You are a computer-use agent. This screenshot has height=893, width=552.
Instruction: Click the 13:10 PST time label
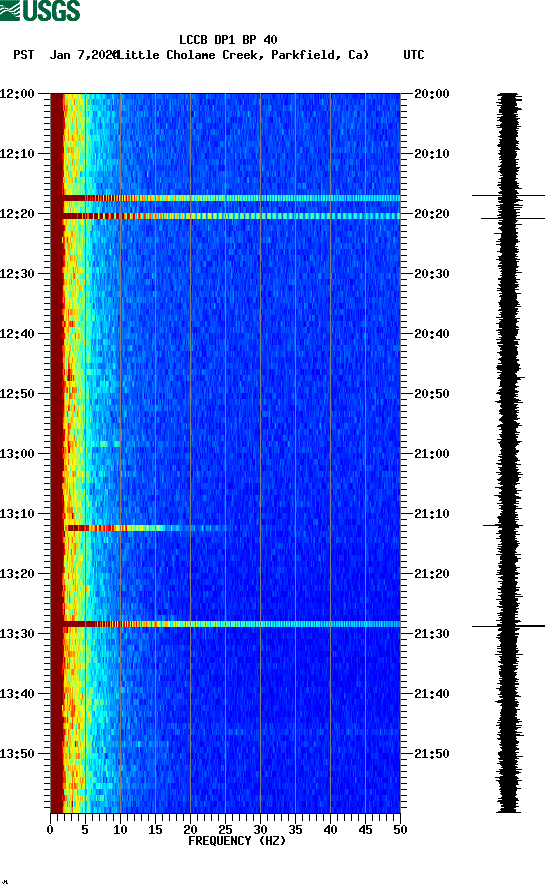(17, 514)
